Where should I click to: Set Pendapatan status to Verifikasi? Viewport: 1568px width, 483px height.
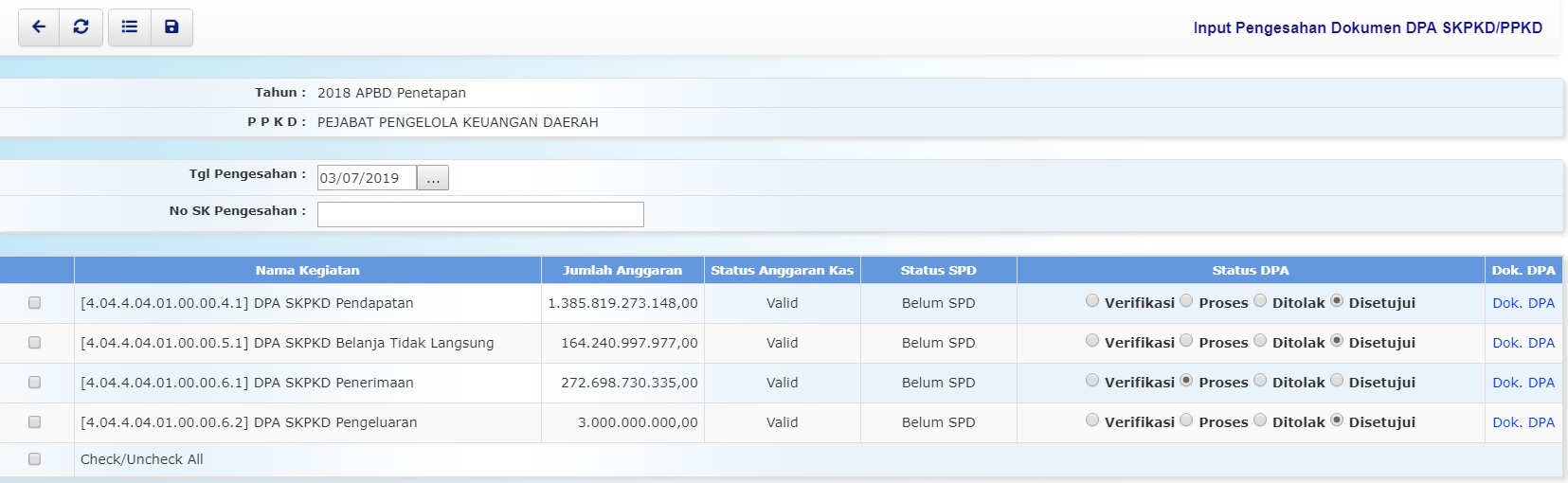click(x=1092, y=301)
